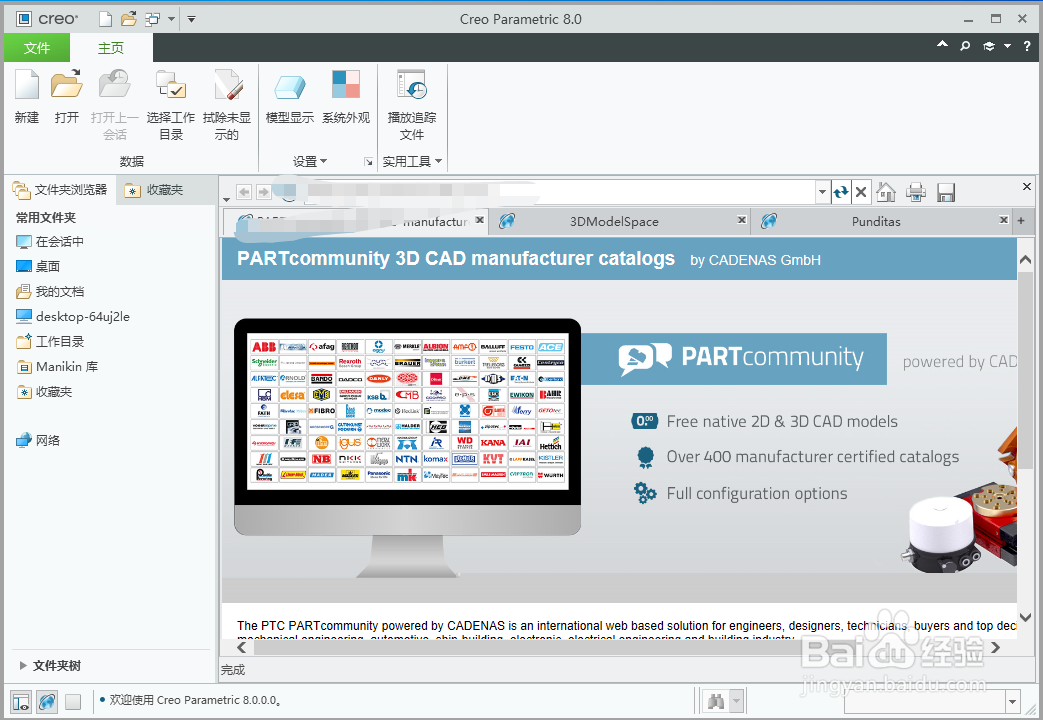Click vertical scrollbar down arrow of page

[x=1025, y=617]
